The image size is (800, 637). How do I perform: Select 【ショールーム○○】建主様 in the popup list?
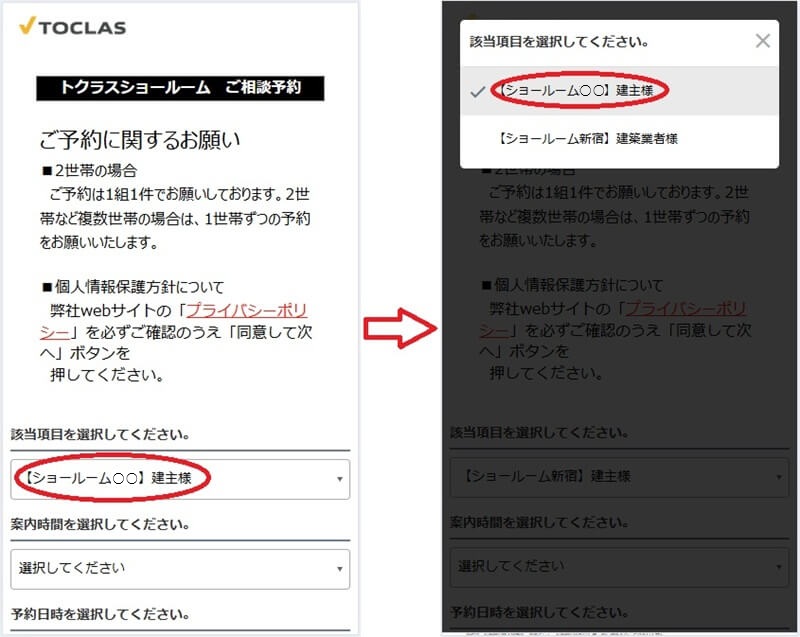pos(583,91)
